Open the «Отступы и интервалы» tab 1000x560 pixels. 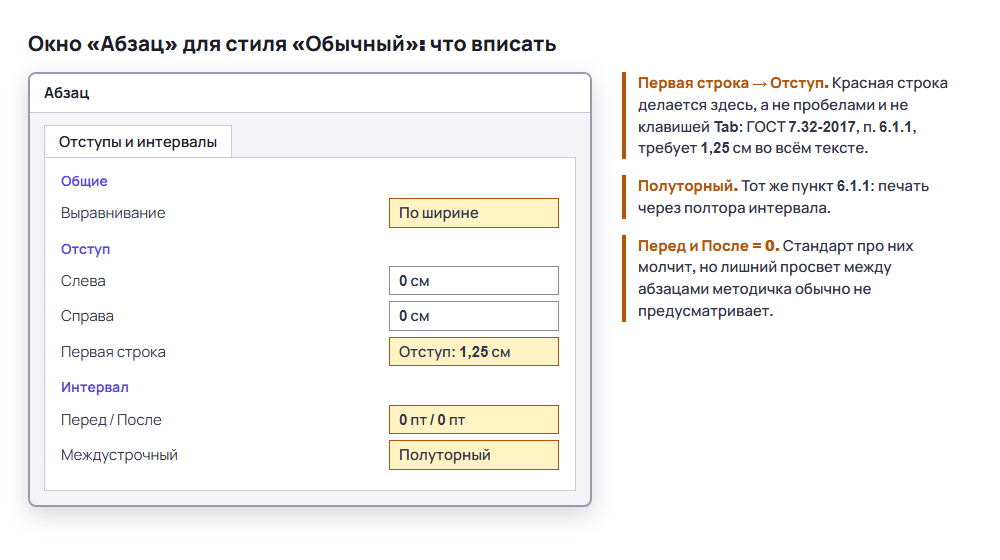click(x=138, y=142)
